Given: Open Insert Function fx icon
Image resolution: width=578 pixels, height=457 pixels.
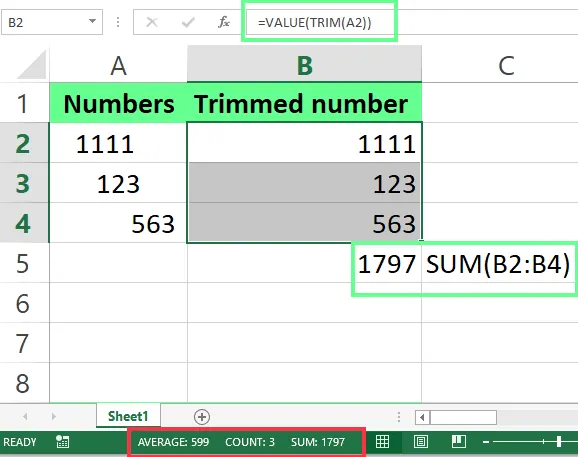Looking at the screenshot, I should (224, 22).
